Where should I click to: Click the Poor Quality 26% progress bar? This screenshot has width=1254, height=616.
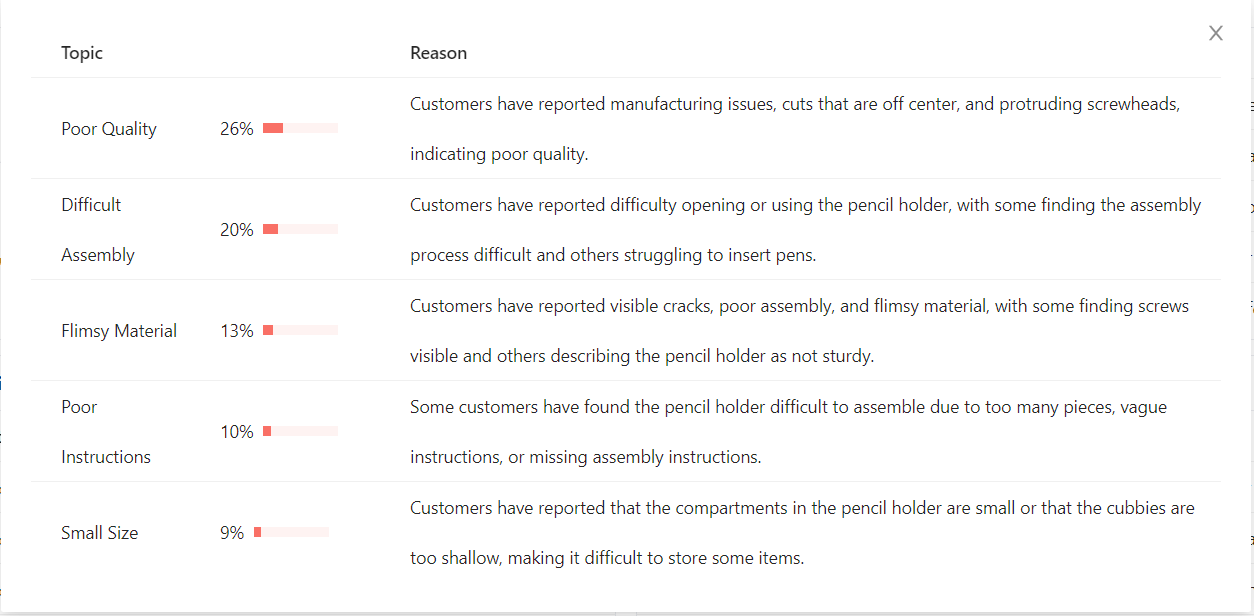pyautogui.click(x=300, y=128)
